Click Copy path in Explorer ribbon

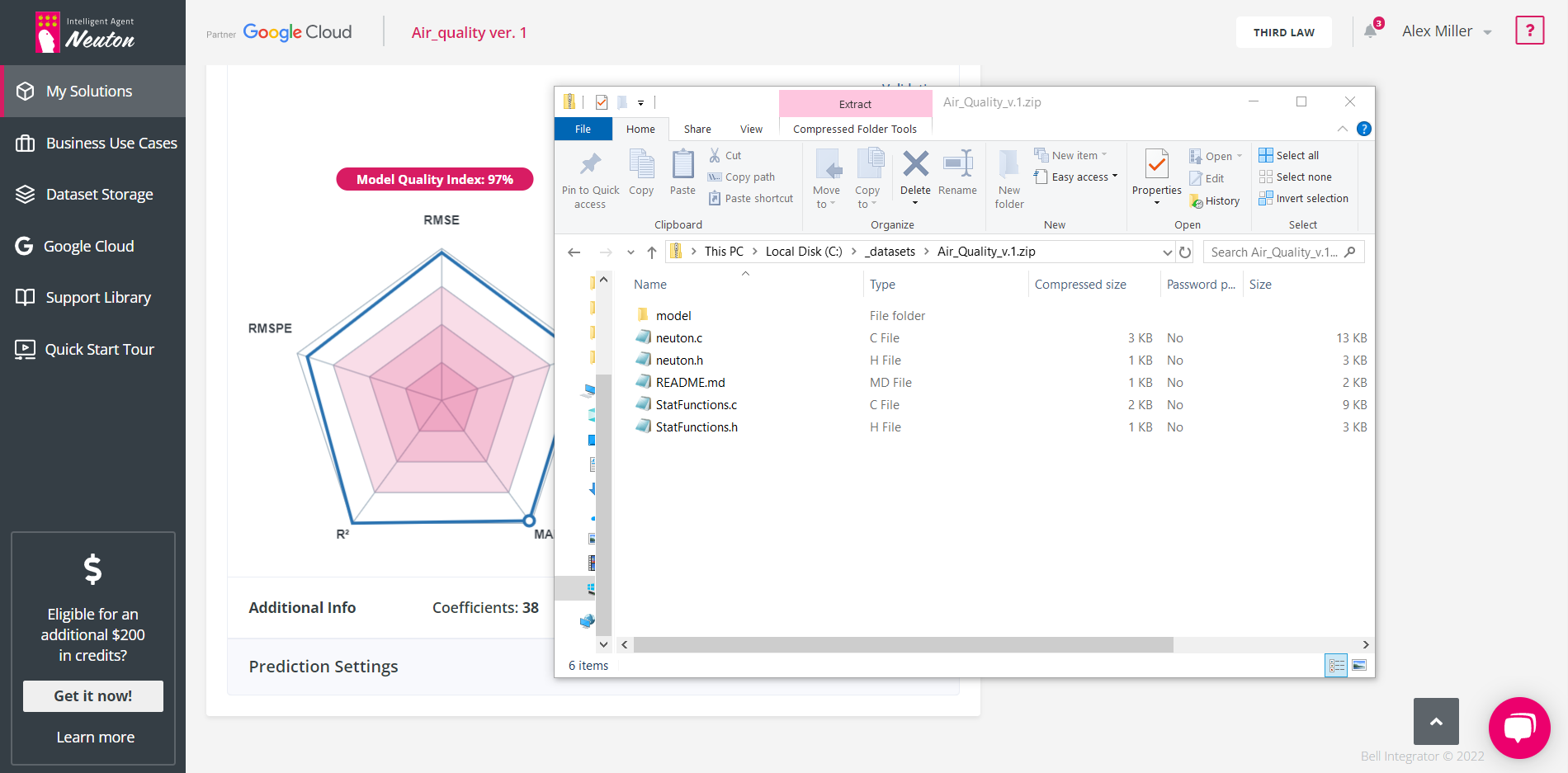(741, 177)
